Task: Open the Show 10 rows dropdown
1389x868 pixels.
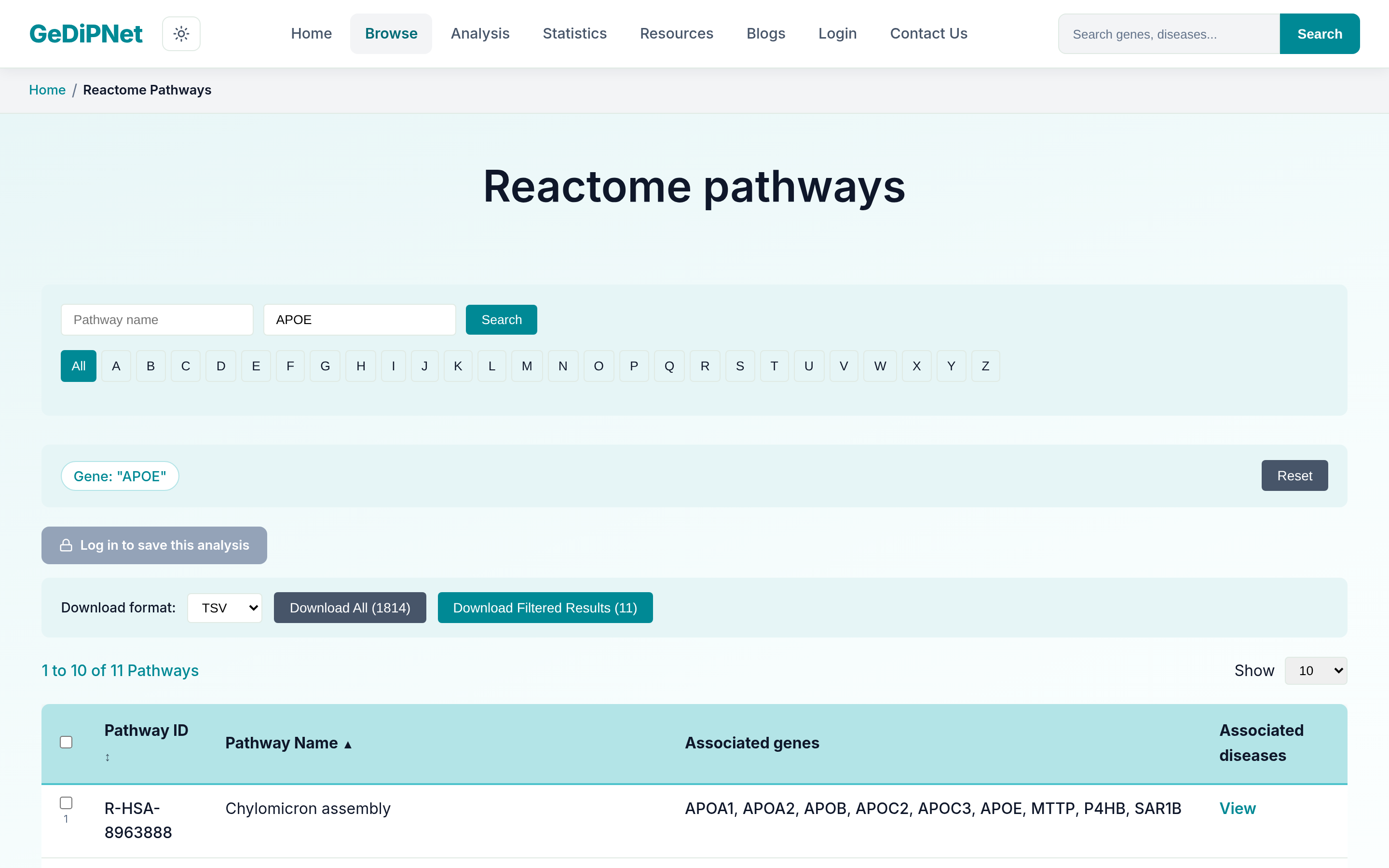Action: click(1316, 670)
